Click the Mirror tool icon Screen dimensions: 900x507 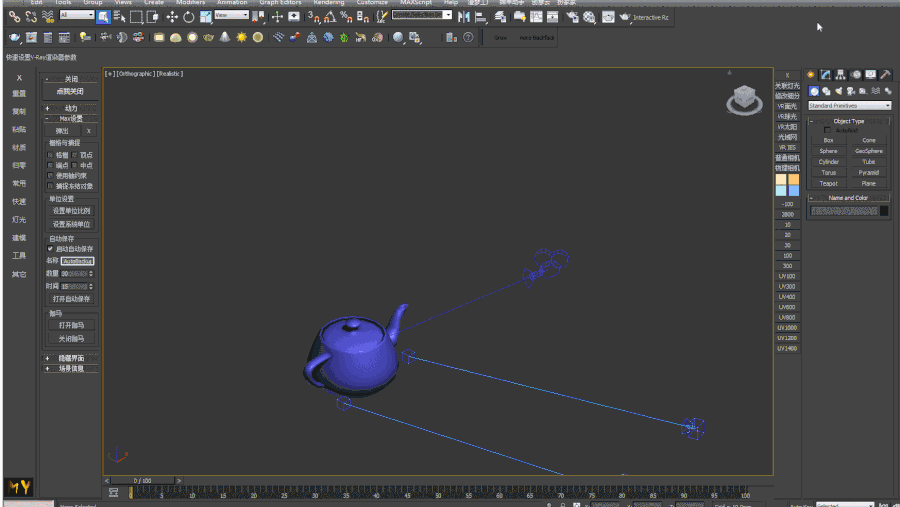[x=464, y=17]
